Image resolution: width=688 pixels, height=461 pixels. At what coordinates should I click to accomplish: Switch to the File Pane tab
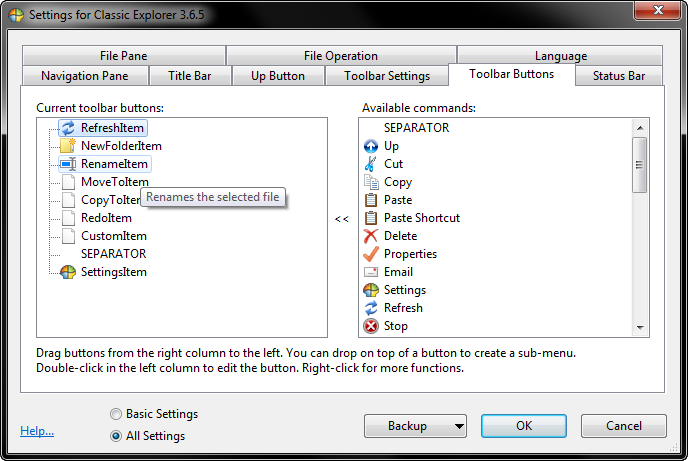[124, 56]
